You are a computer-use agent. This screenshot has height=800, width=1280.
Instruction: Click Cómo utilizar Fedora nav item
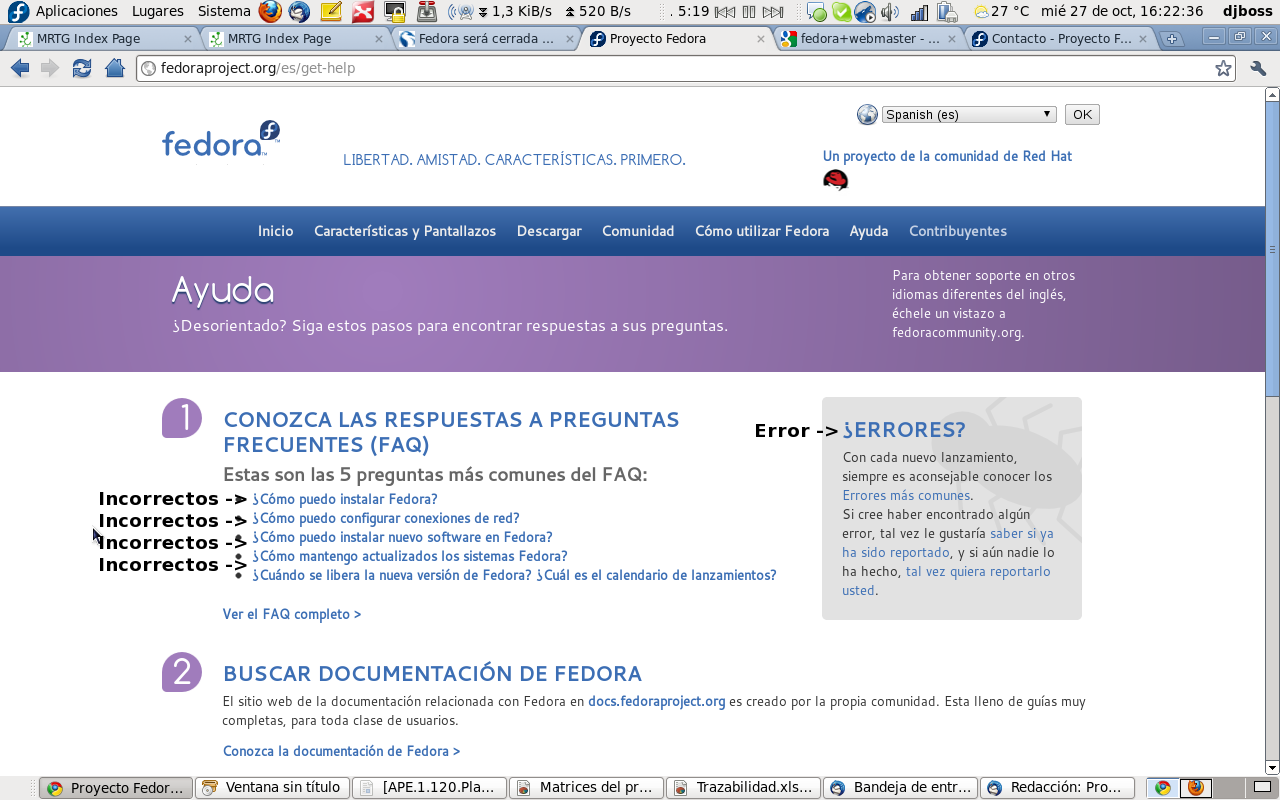click(x=762, y=231)
